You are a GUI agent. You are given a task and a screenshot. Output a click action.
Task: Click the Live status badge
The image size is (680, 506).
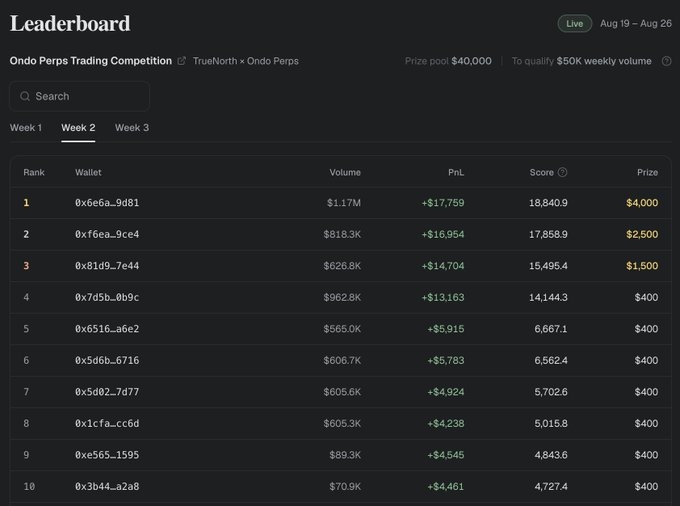tap(575, 23)
